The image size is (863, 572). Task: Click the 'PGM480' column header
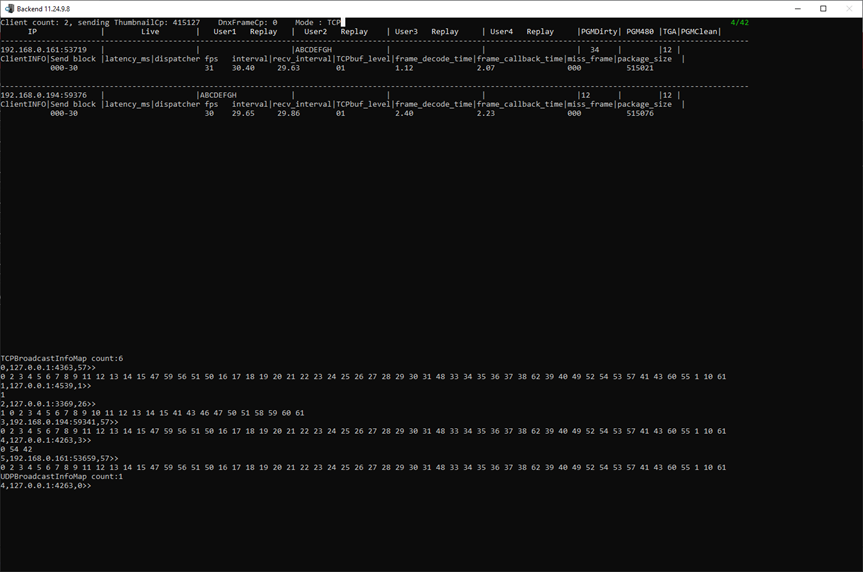point(640,31)
